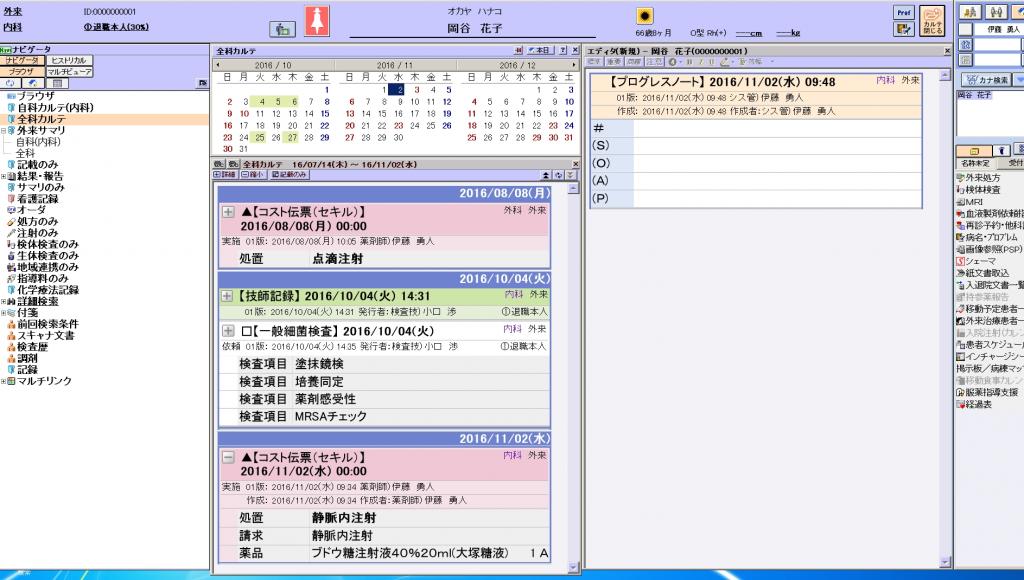Toggle the 詳細 detail view button
Viewport: 1024px width, 580px height.
click(x=225, y=174)
